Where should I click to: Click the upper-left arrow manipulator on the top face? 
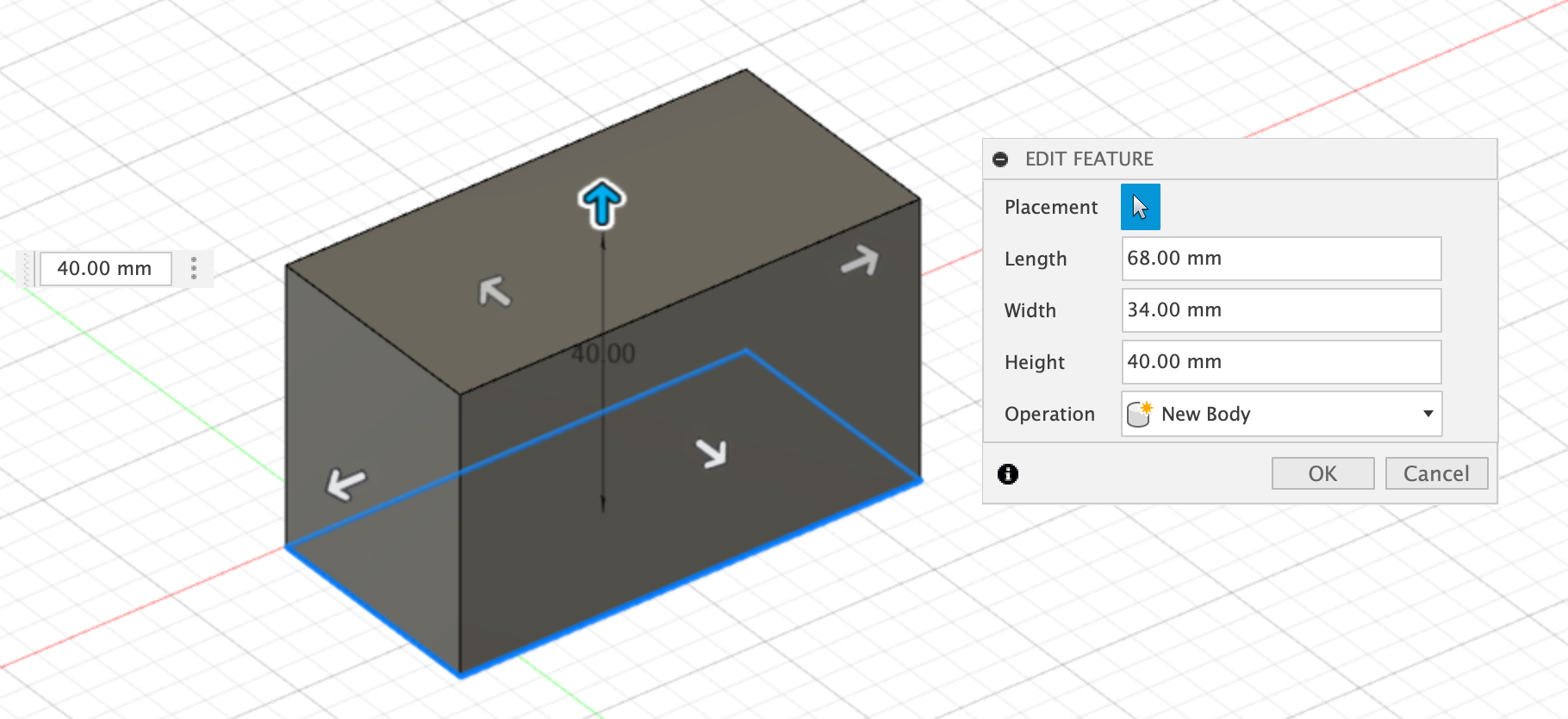495,291
